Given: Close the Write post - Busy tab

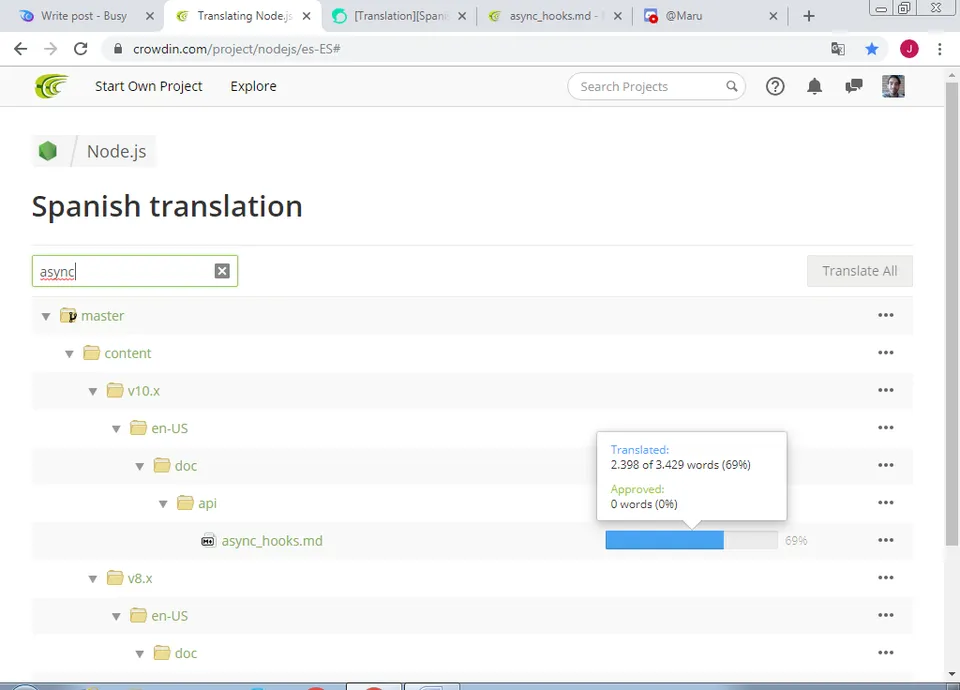Looking at the screenshot, I should 150,16.
